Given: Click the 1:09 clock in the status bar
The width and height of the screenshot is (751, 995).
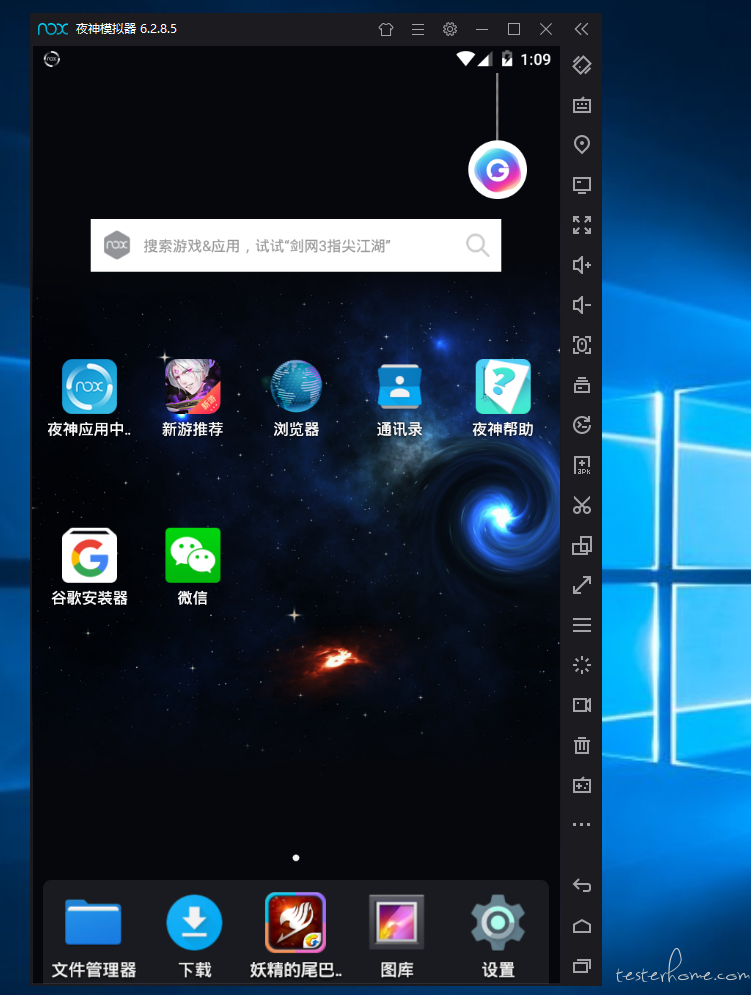Looking at the screenshot, I should pos(536,60).
